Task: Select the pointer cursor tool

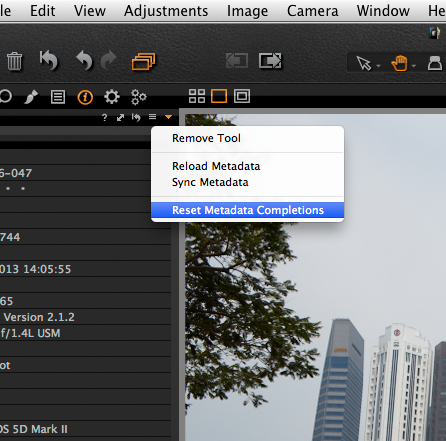Action: pos(364,63)
